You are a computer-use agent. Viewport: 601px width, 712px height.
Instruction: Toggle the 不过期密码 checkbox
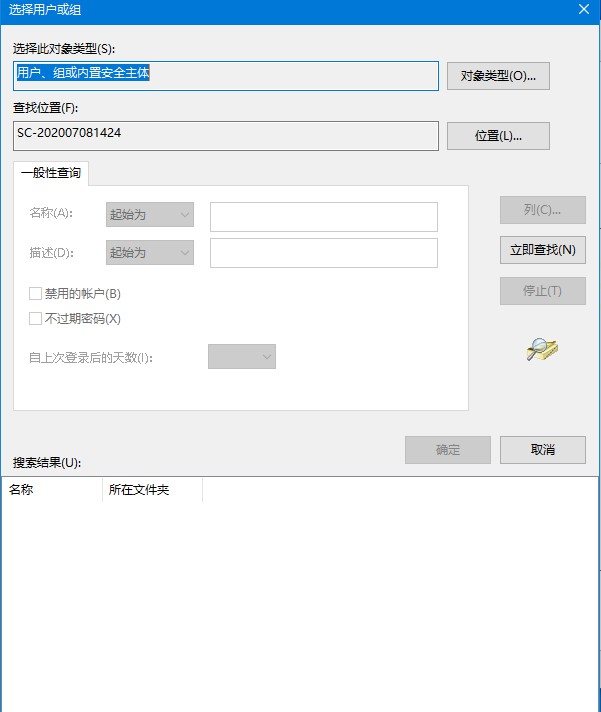point(36,319)
